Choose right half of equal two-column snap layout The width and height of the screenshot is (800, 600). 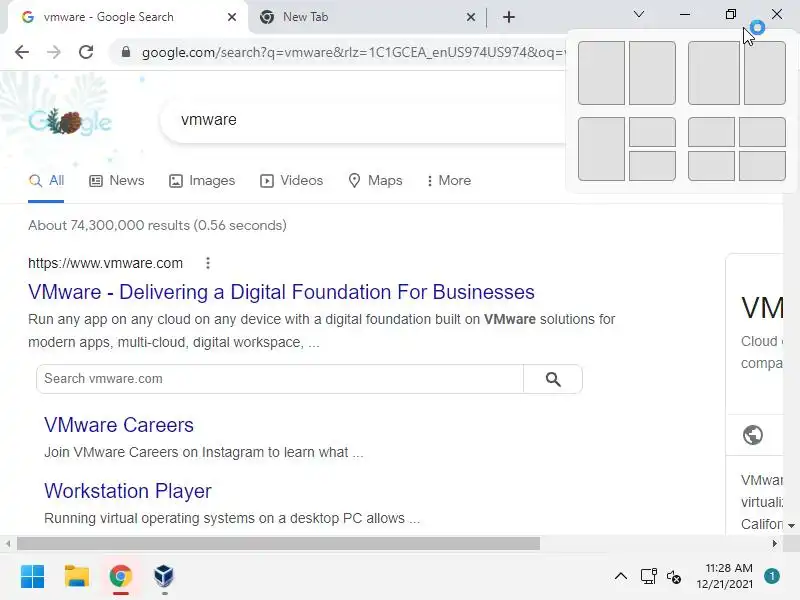[653, 73]
